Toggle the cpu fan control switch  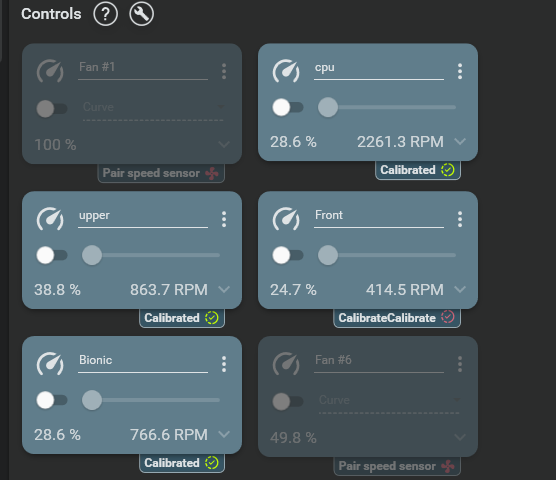point(288,107)
